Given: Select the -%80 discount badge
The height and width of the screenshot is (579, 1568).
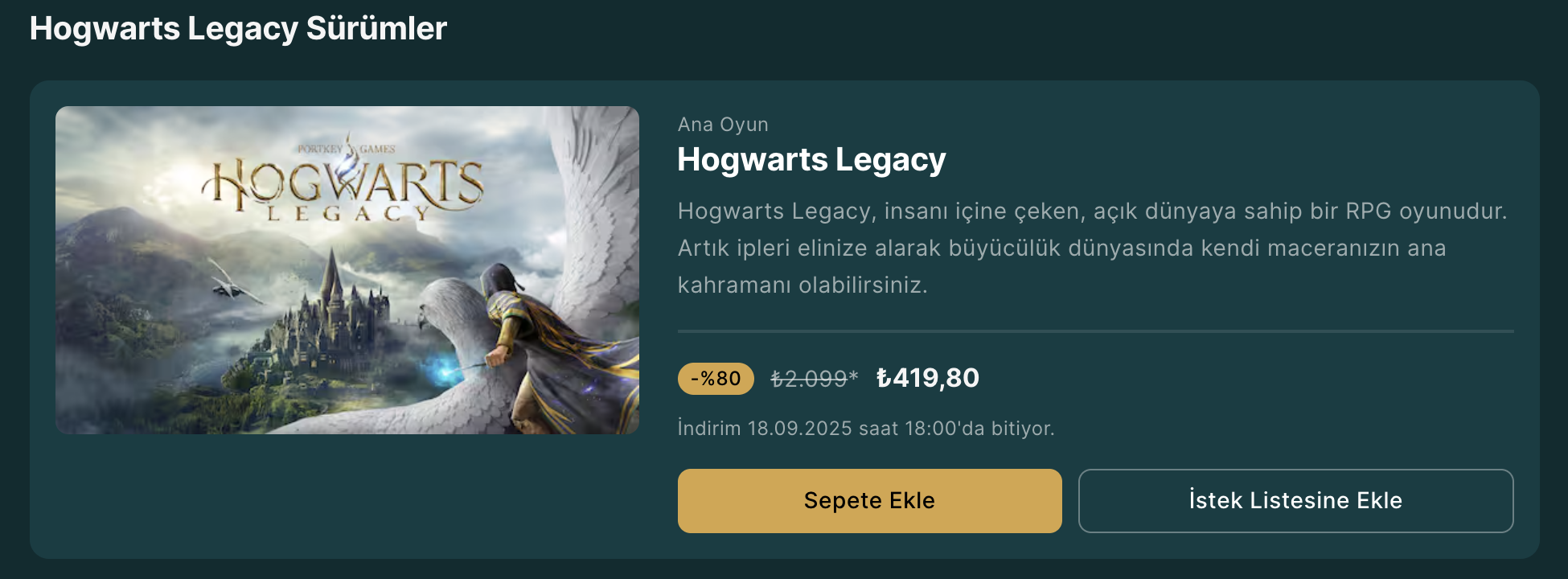Looking at the screenshot, I should [716, 379].
